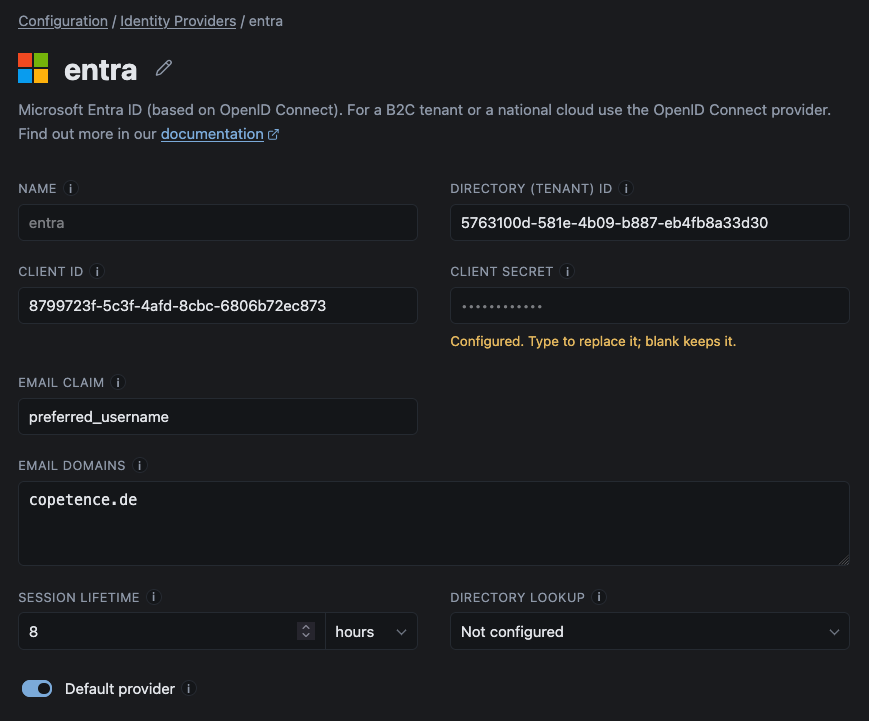This screenshot has height=721, width=869.
Task: Click external link icon after documentation
Action: (273, 134)
